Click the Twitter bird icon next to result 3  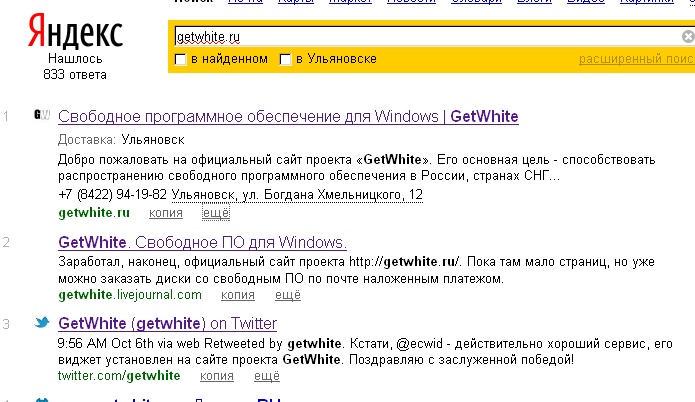(x=42, y=322)
